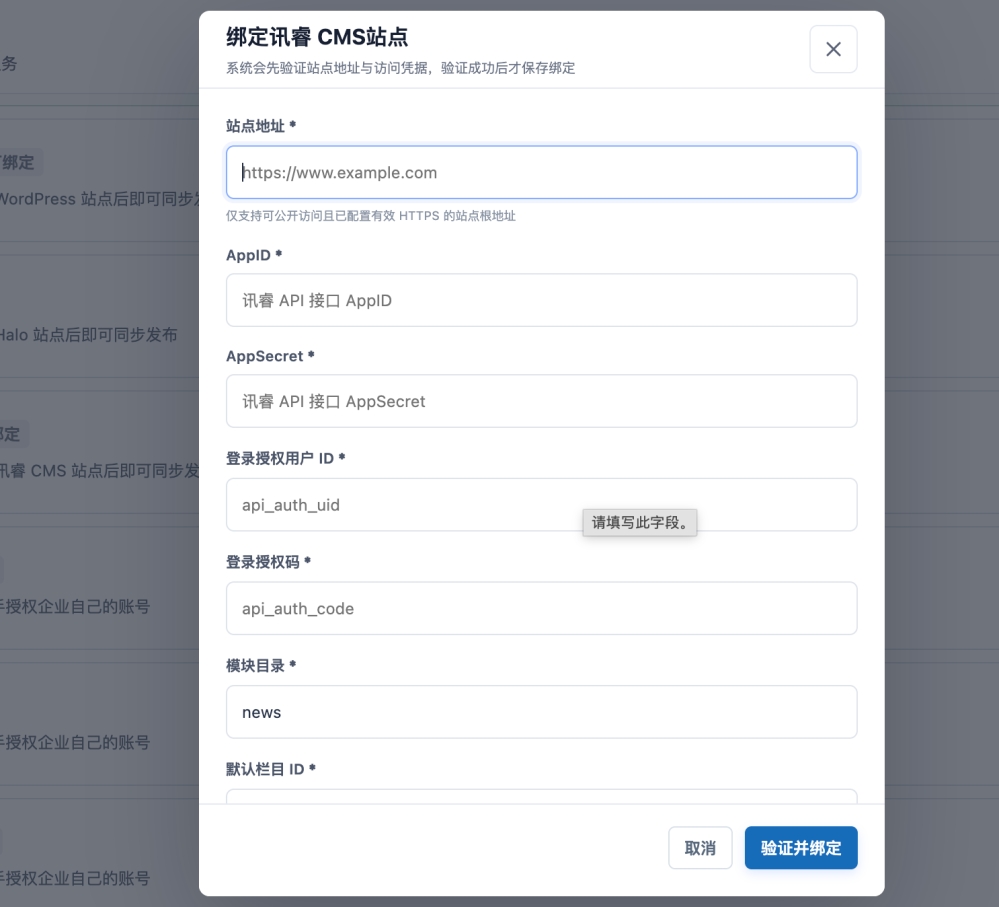Click the Halo 站点后即可同步发布 background text

pyautogui.click(x=89, y=334)
